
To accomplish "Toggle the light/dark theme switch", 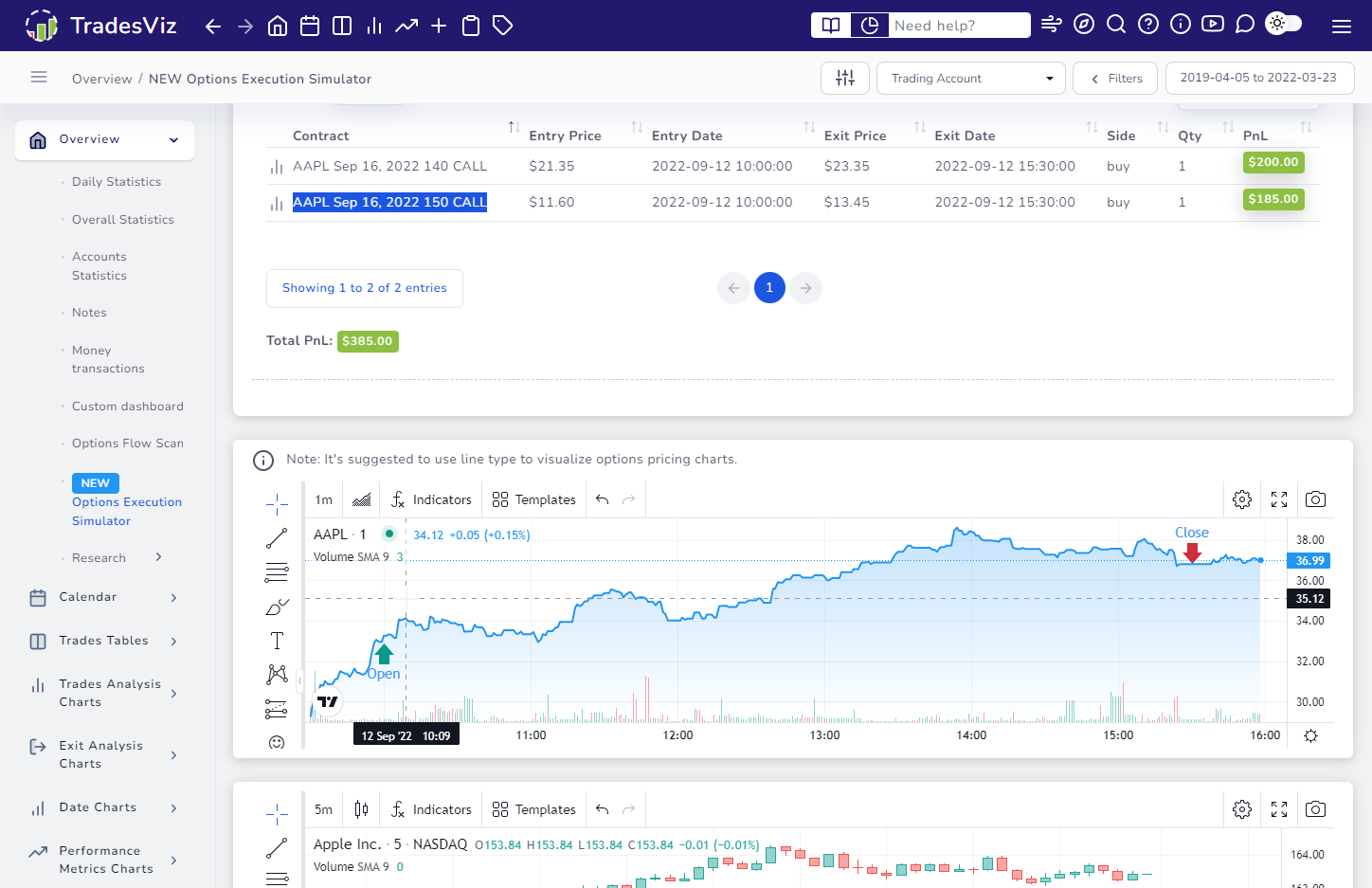I will pos(1284,24).
